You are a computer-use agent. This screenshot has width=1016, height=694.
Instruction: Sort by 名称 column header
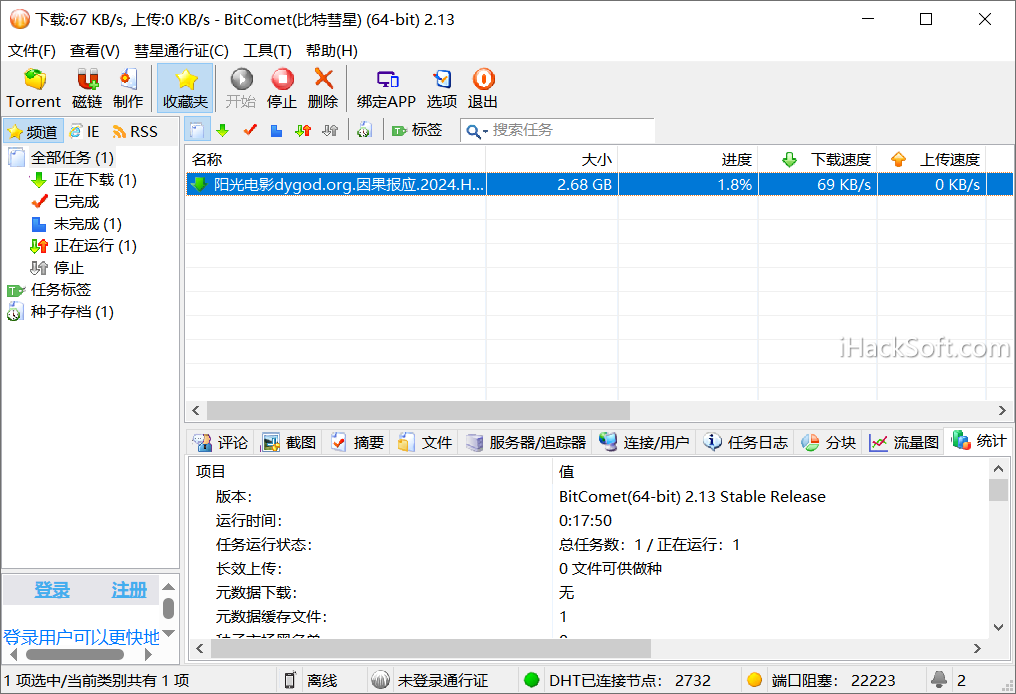[x=336, y=159]
